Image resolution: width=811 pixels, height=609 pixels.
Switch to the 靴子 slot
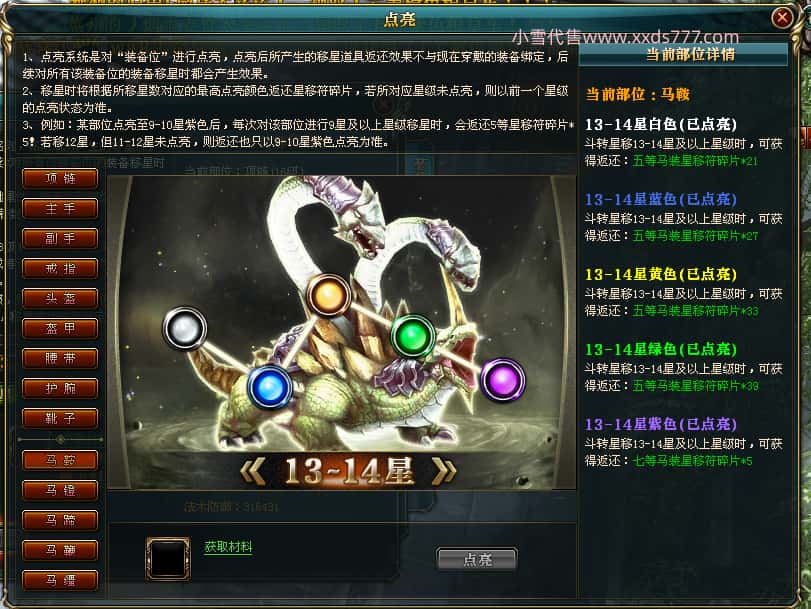pyautogui.click(x=60, y=418)
